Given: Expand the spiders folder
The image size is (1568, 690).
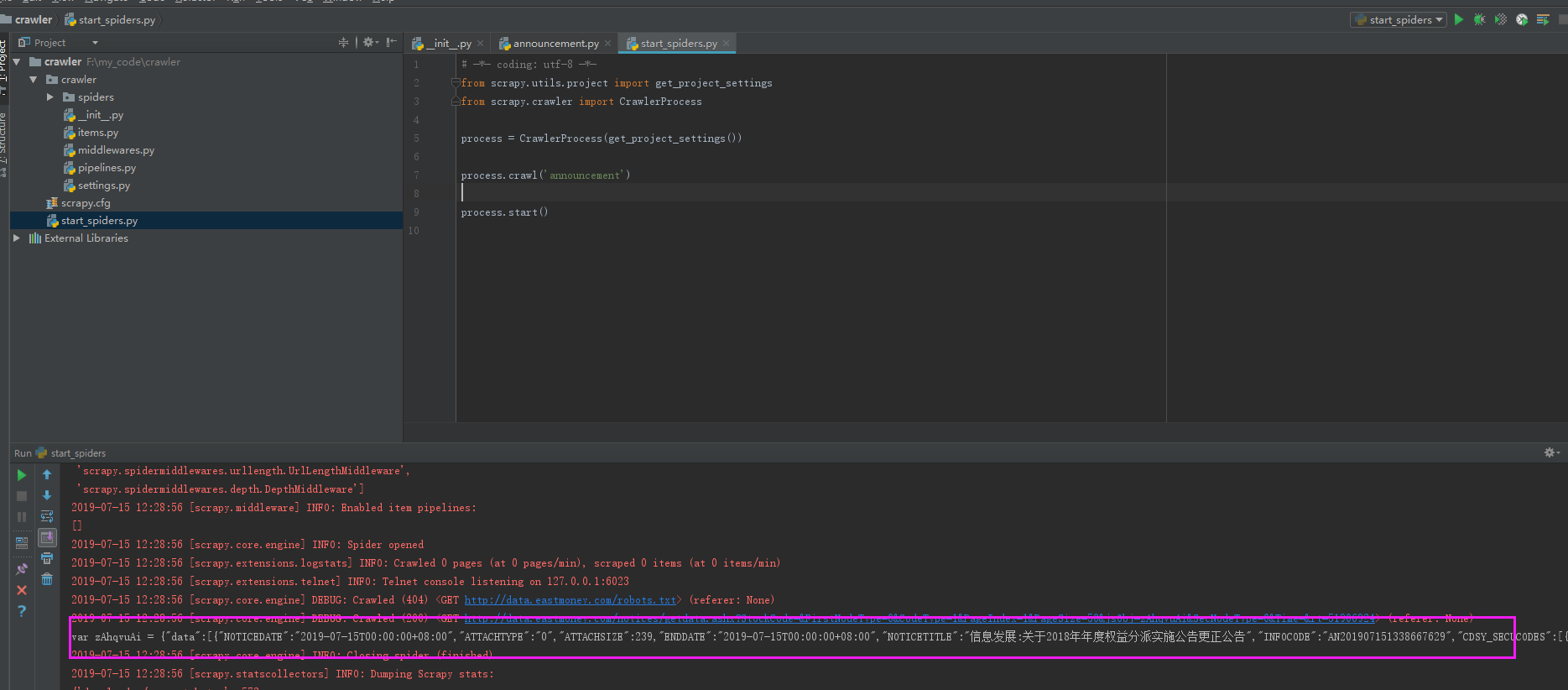Looking at the screenshot, I should coord(50,97).
